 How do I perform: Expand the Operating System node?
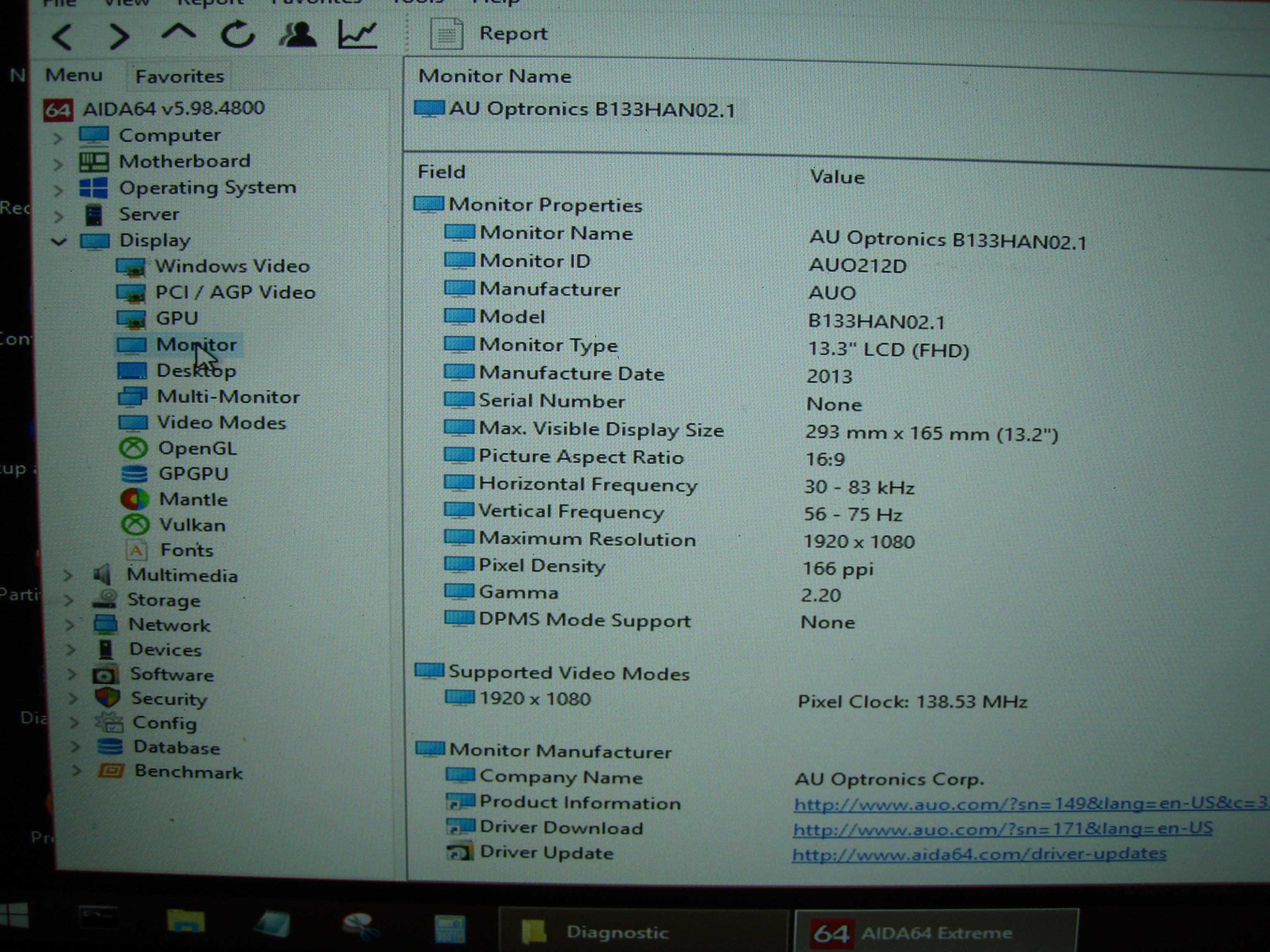[57, 190]
